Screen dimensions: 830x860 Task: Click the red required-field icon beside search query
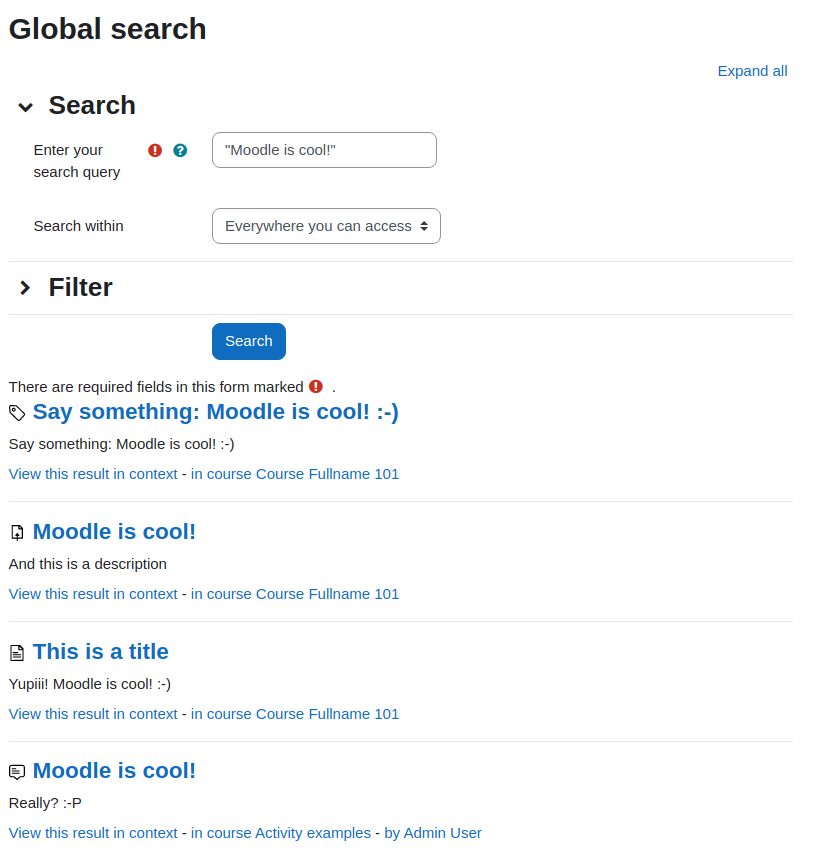point(155,150)
